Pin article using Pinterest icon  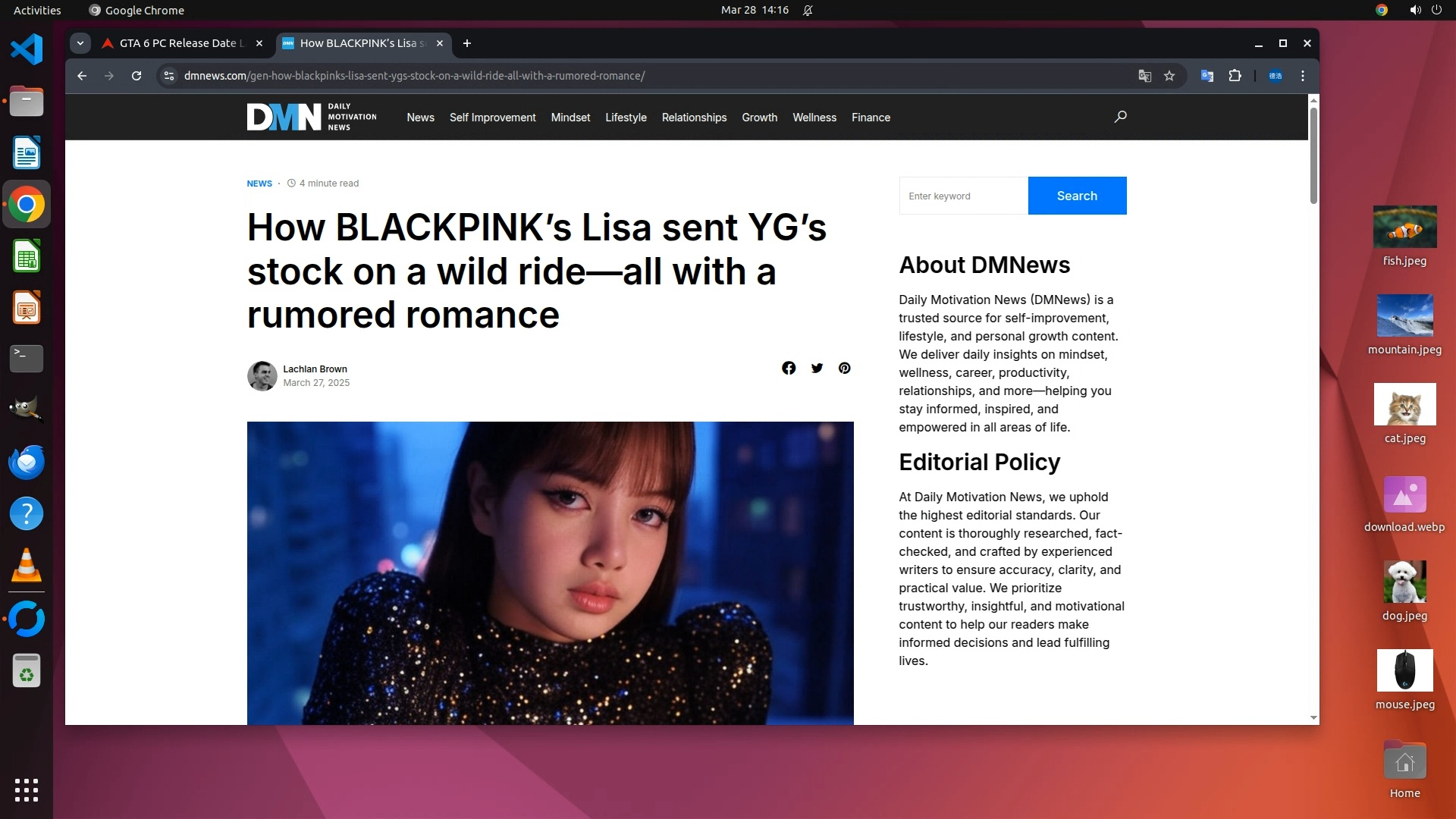(844, 368)
